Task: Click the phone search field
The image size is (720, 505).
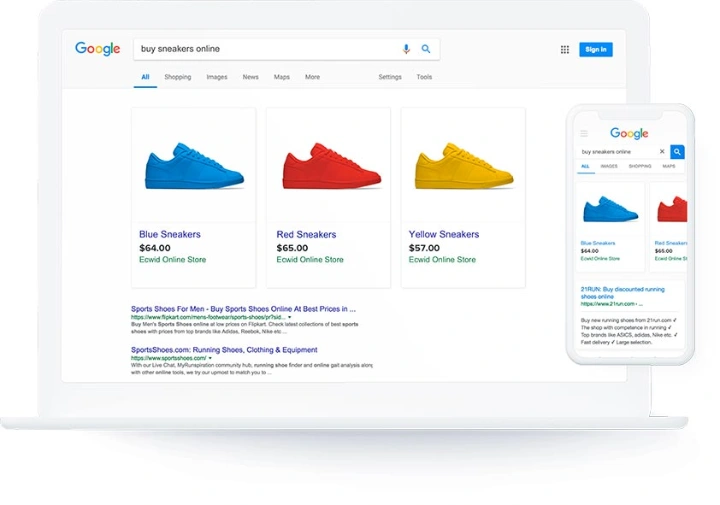Action: 623,152
